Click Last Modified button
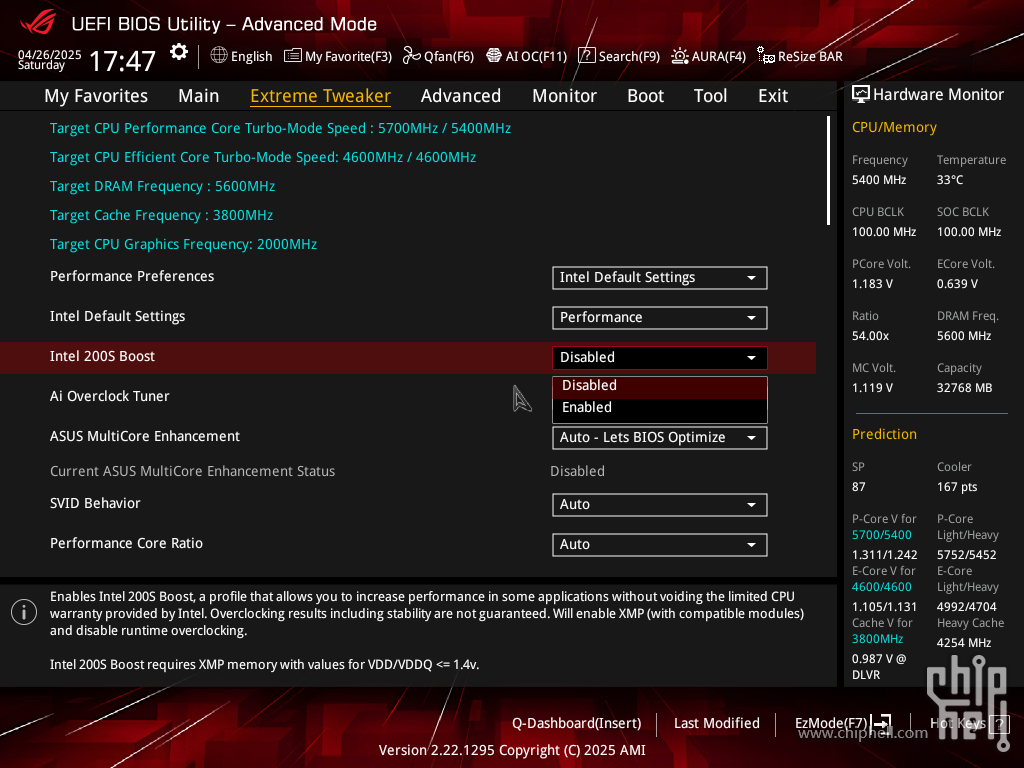 (716, 724)
